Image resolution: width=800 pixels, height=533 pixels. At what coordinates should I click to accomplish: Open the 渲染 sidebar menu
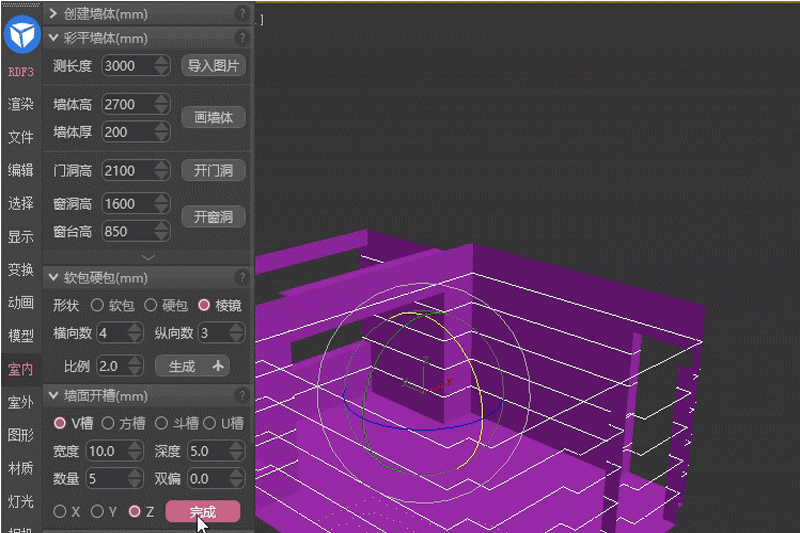point(21,104)
